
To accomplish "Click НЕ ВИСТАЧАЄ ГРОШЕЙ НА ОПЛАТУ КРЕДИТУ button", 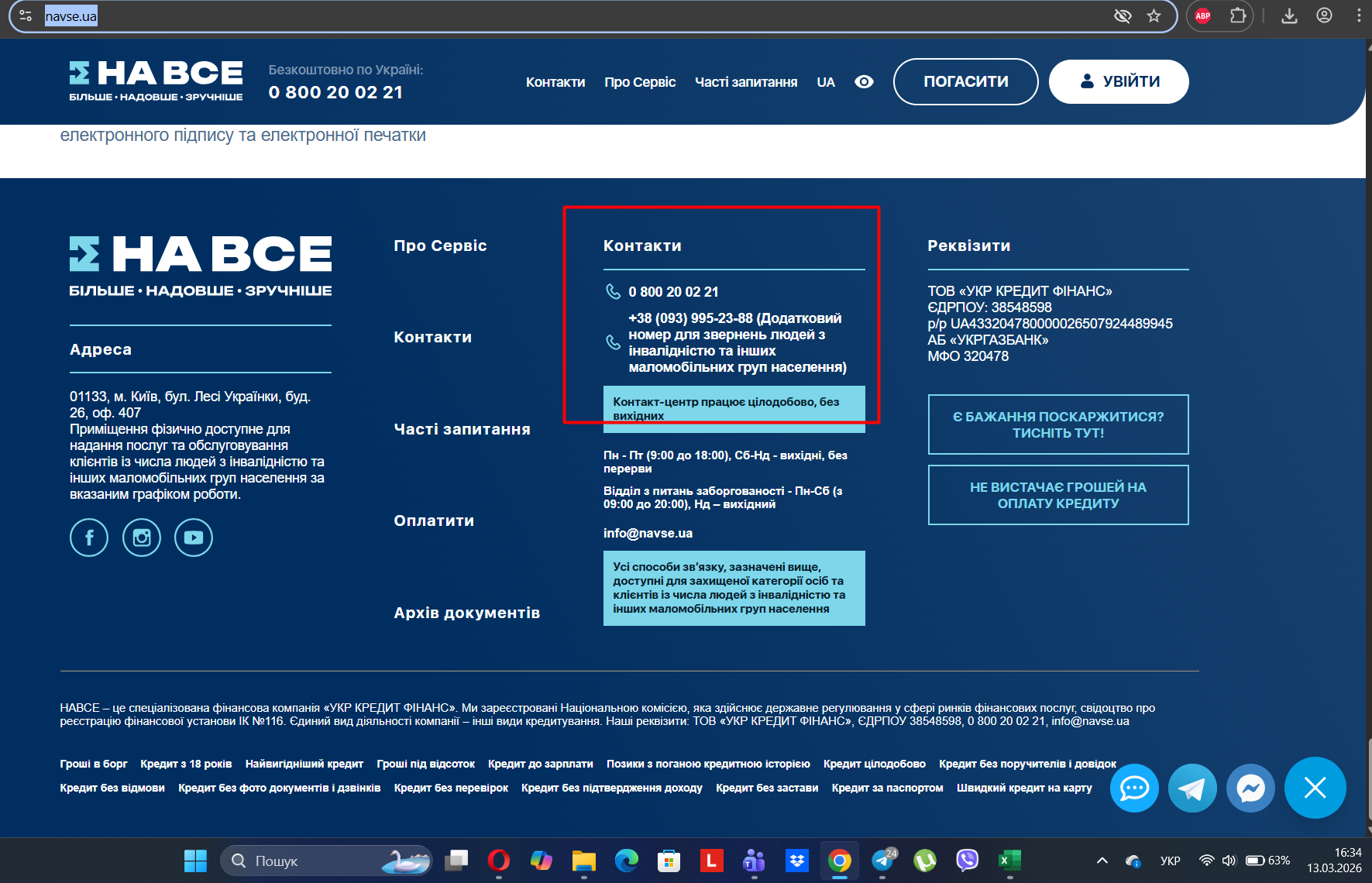I will click(1058, 495).
